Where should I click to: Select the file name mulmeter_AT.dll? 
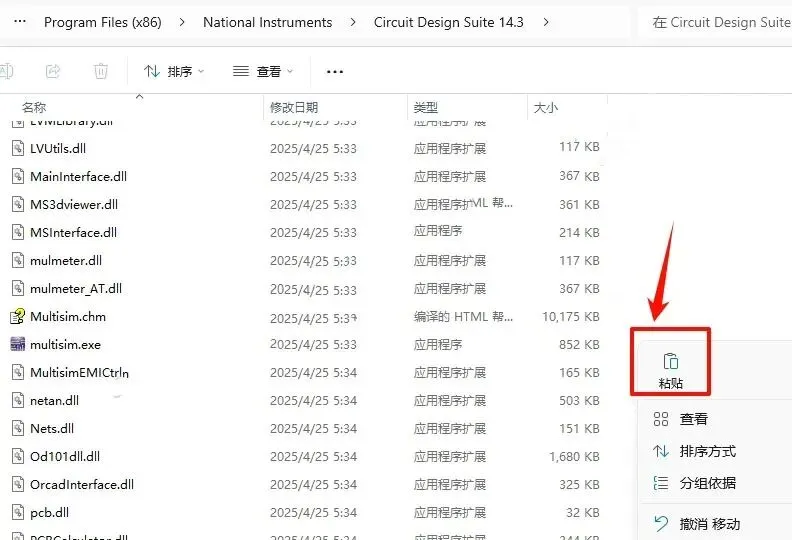pos(76,288)
